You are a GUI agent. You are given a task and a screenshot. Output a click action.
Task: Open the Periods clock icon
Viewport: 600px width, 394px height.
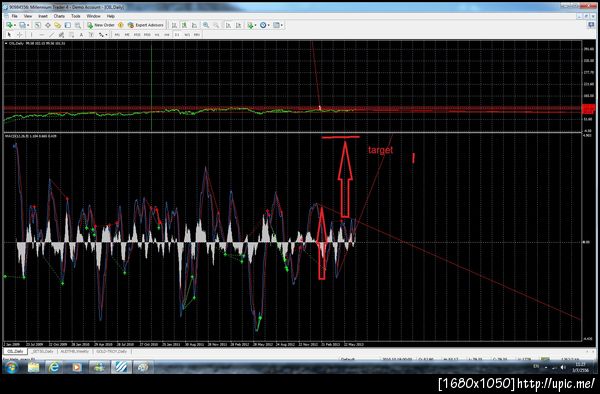pos(263,25)
